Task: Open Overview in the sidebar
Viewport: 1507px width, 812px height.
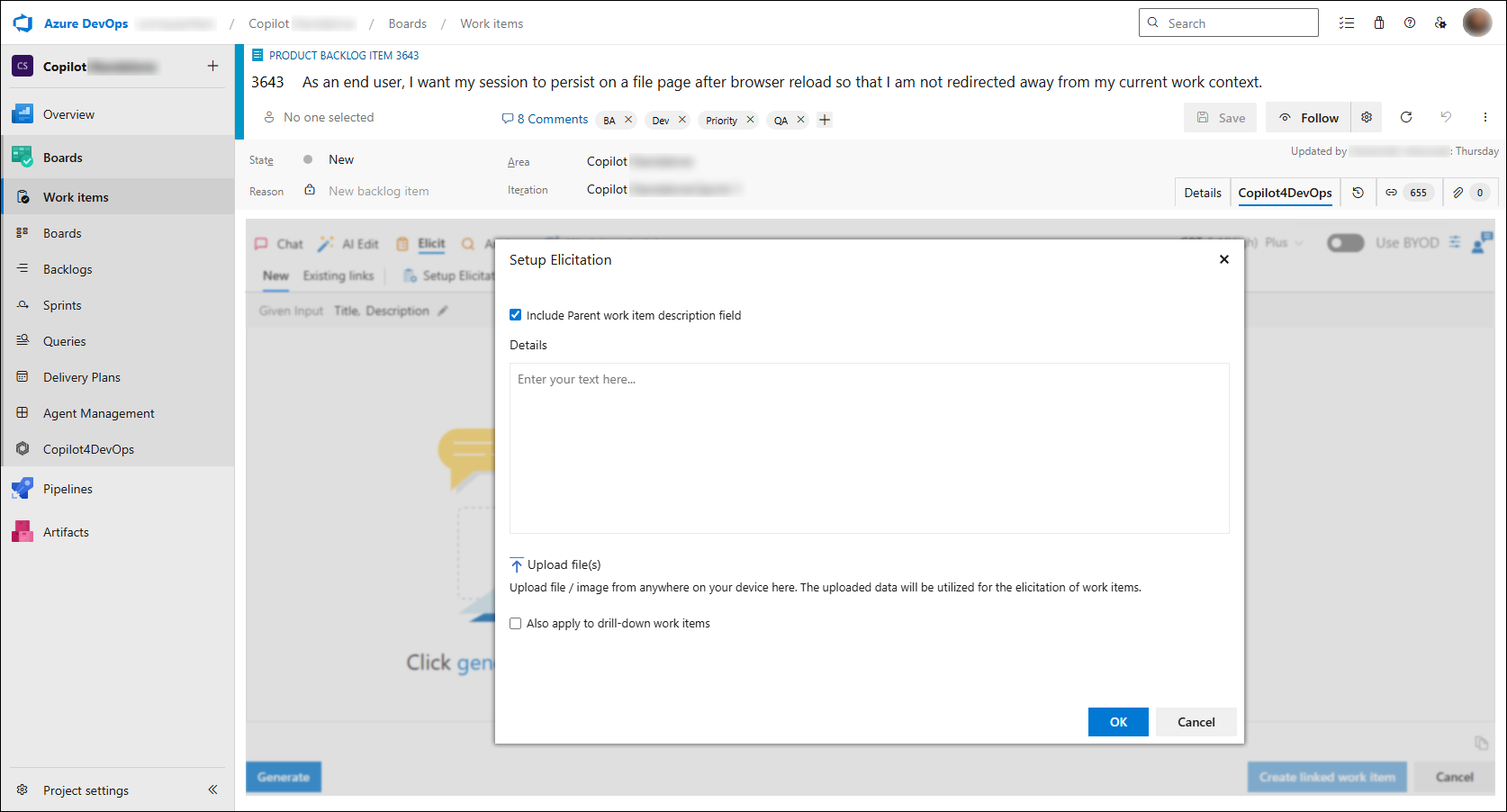Action: click(118, 114)
